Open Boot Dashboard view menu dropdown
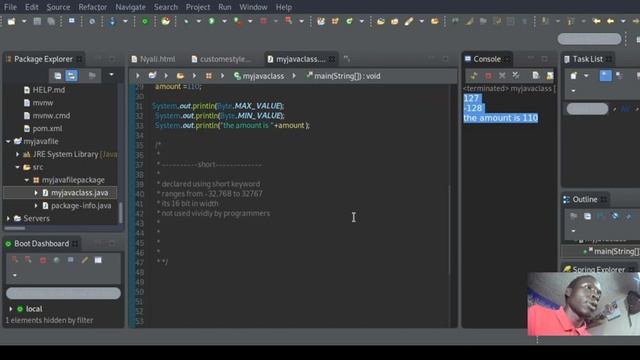640x360 pixels. (x=15, y=276)
